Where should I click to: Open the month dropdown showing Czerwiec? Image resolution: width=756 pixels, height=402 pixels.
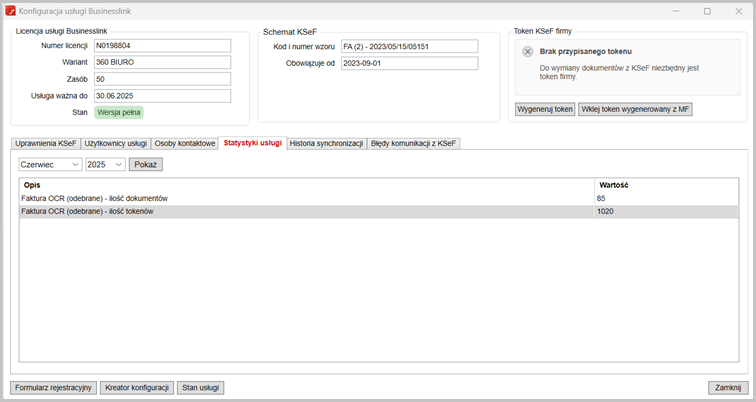point(50,164)
